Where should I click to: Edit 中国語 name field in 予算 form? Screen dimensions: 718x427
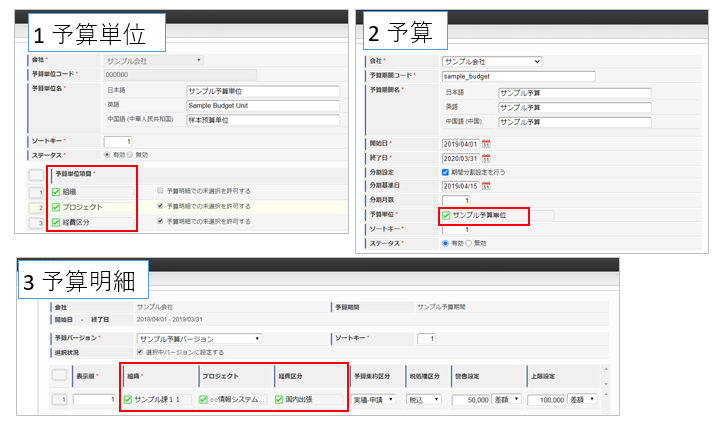click(x=575, y=122)
